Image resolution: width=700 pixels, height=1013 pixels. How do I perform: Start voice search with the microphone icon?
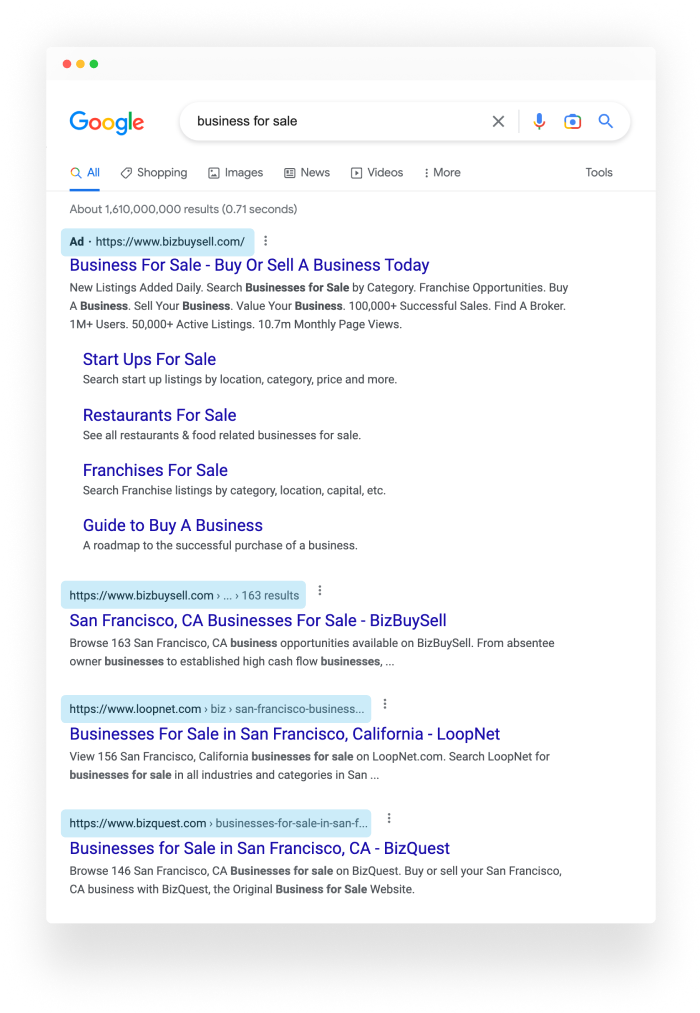pos(539,121)
